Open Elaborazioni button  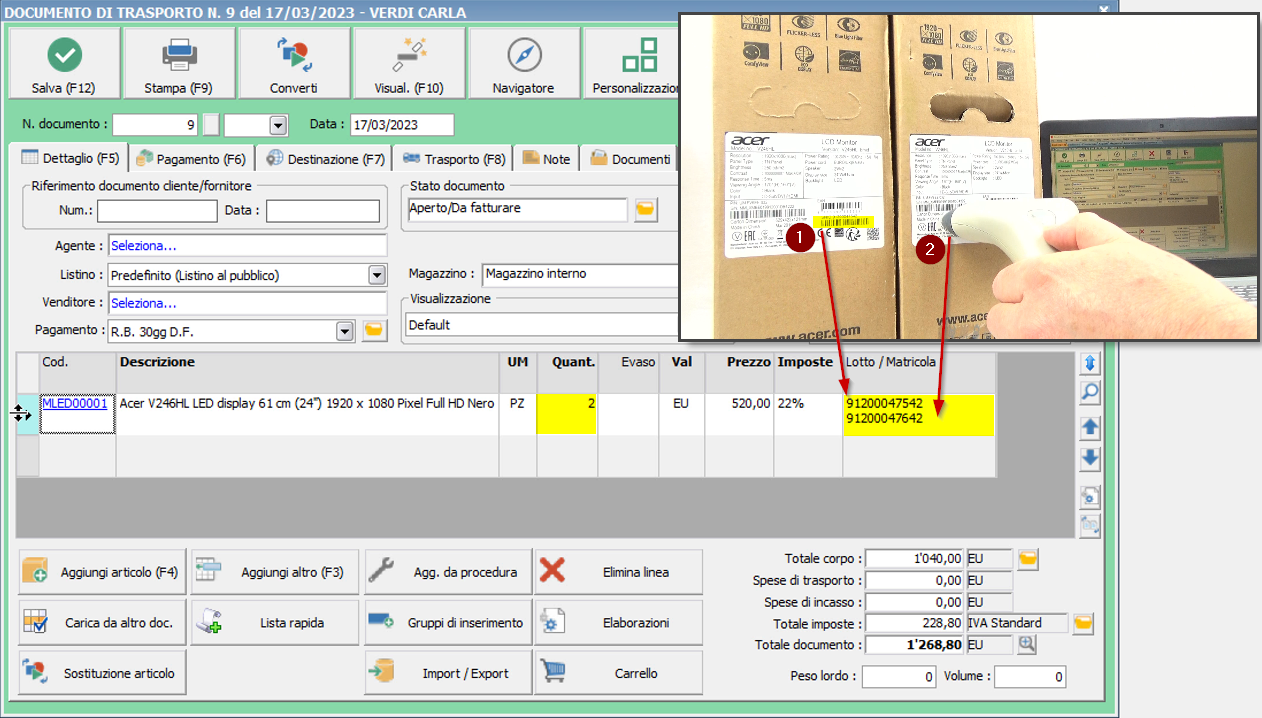(618, 622)
